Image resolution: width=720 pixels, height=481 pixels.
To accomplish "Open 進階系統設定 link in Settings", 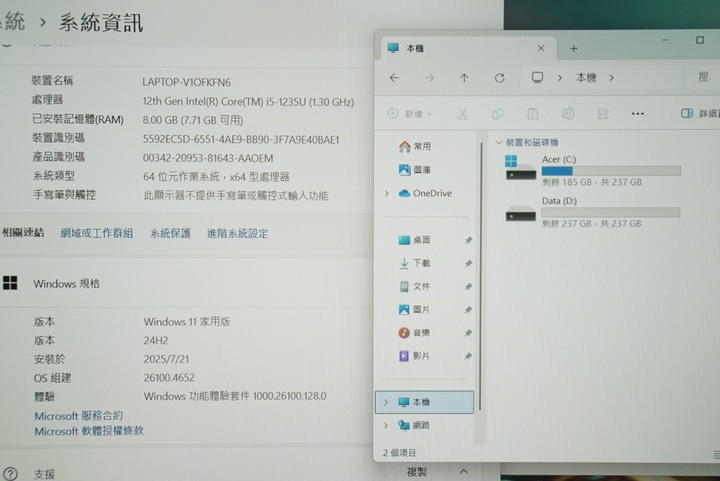I will [237, 233].
